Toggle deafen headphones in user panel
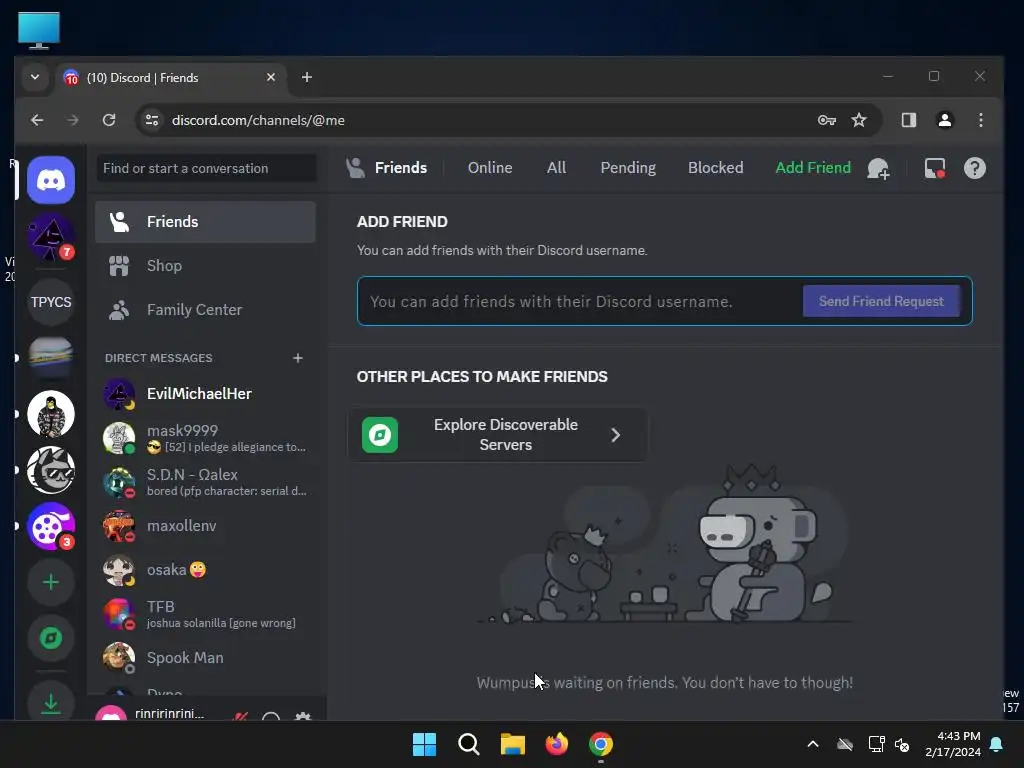The image size is (1024, 768). coord(271,716)
